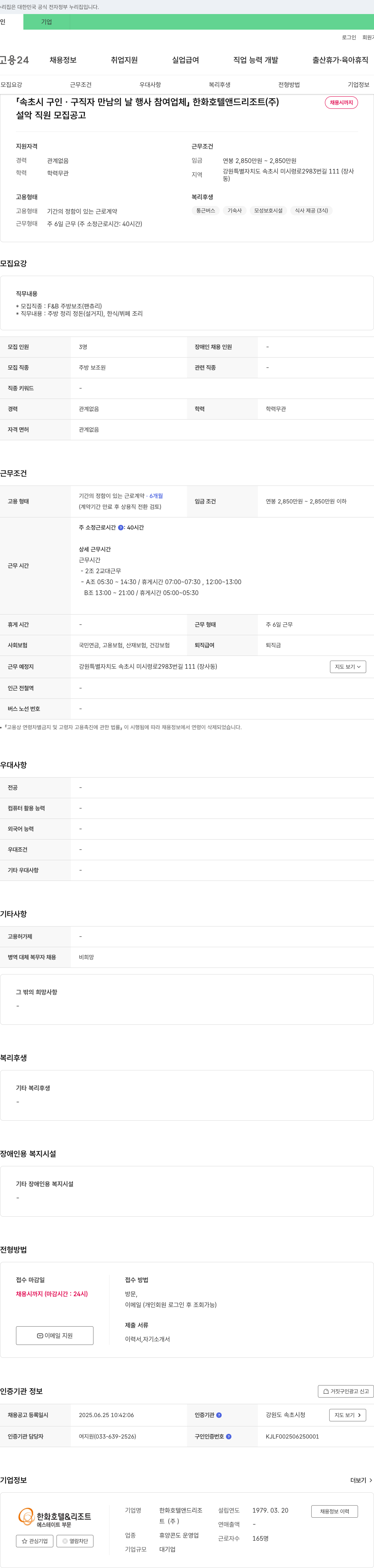Jump to the 전형방법 anchor tab
This screenshot has height=1568, width=374.
click(289, 85)
